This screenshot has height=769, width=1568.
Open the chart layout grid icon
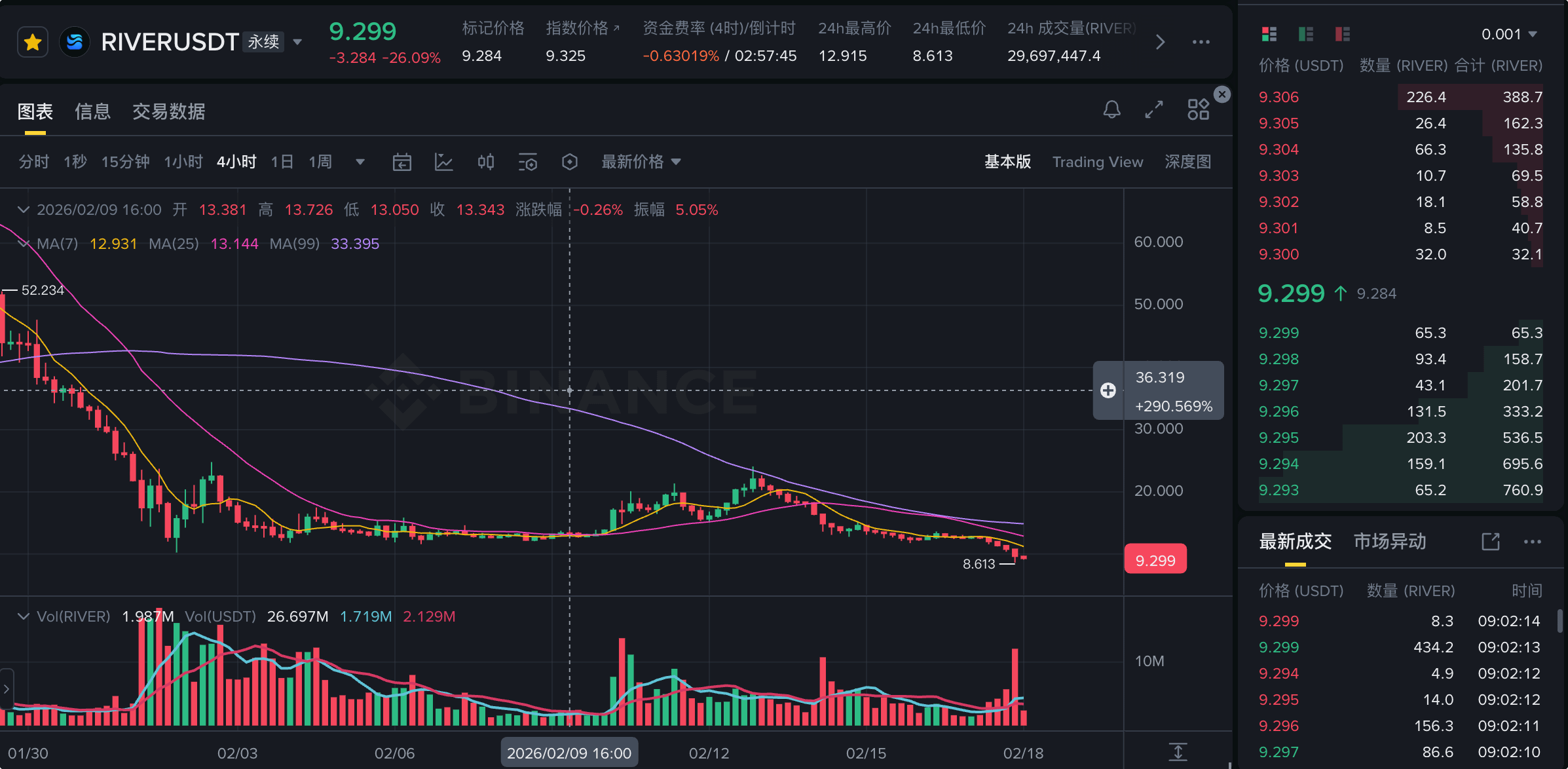(1198, 109)
